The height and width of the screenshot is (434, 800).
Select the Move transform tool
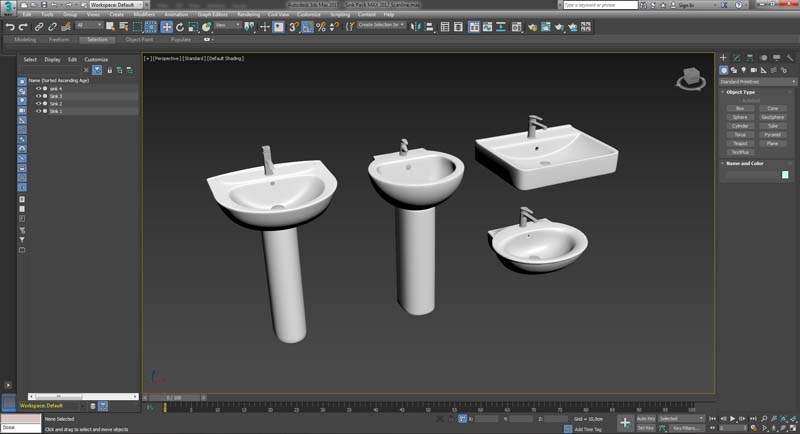coord(167,27)
